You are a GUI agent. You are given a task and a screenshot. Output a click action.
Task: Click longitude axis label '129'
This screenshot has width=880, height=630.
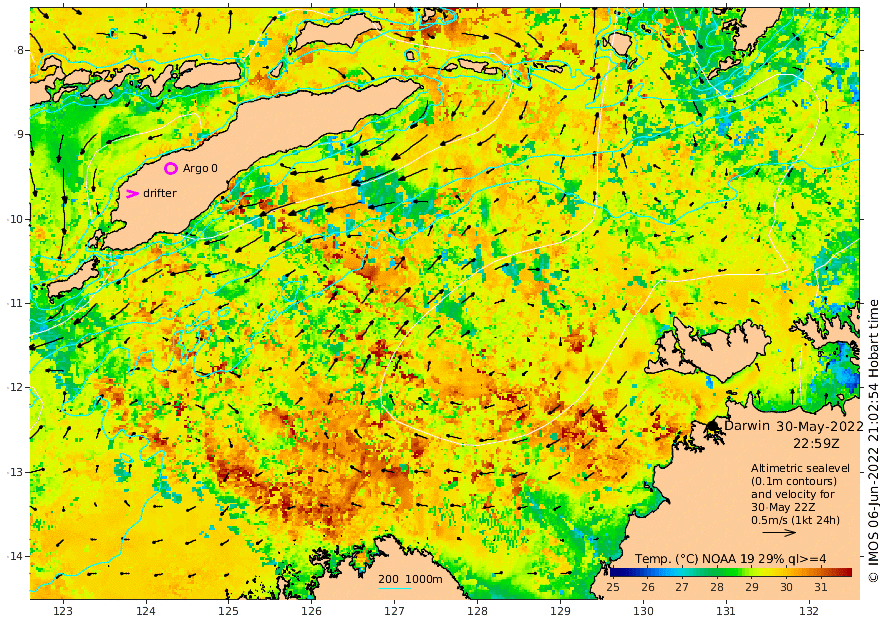[x=561, y=611]
